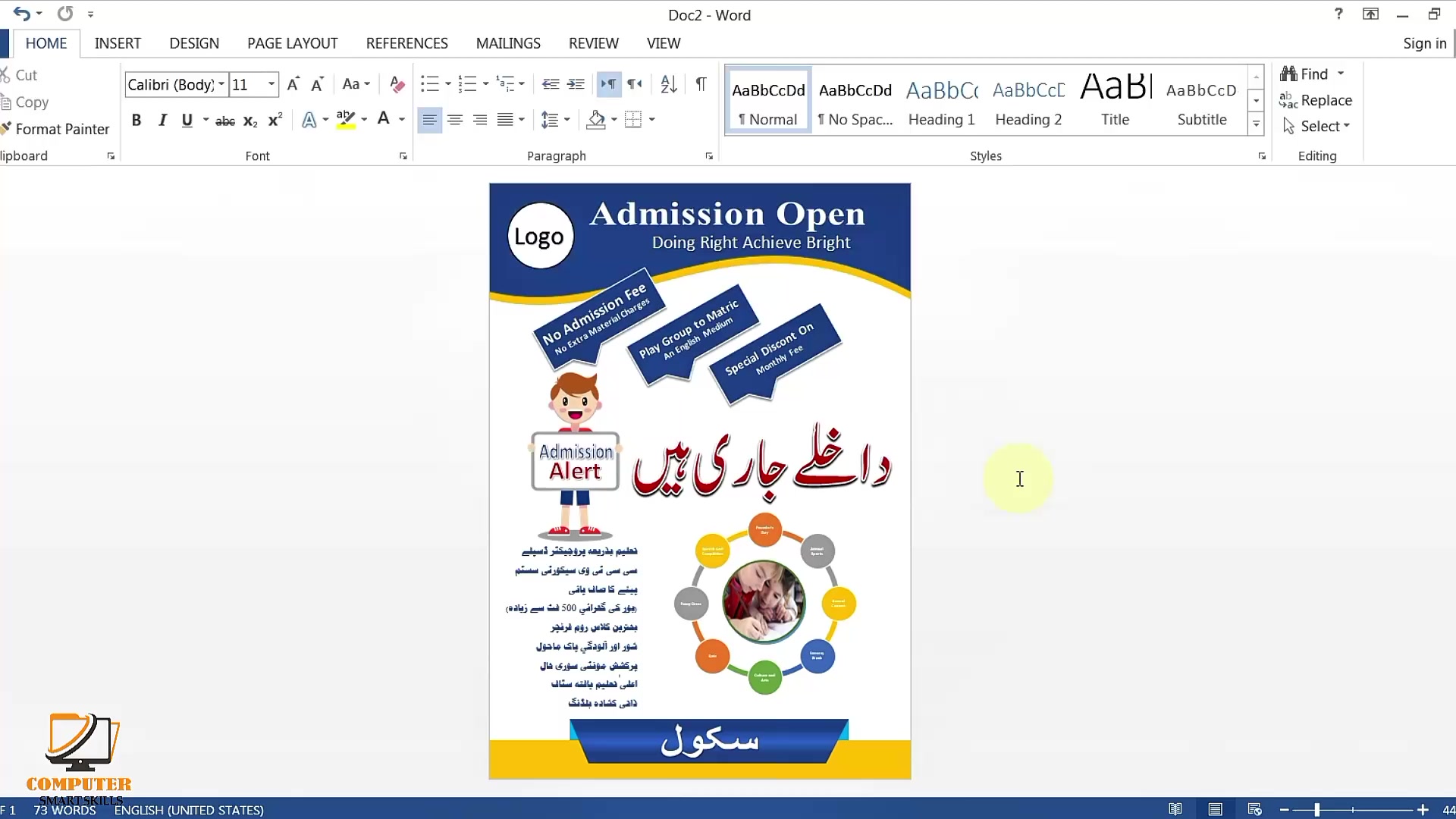
Task: Click the Increase Indent icon
Action: tap(576, 84)
